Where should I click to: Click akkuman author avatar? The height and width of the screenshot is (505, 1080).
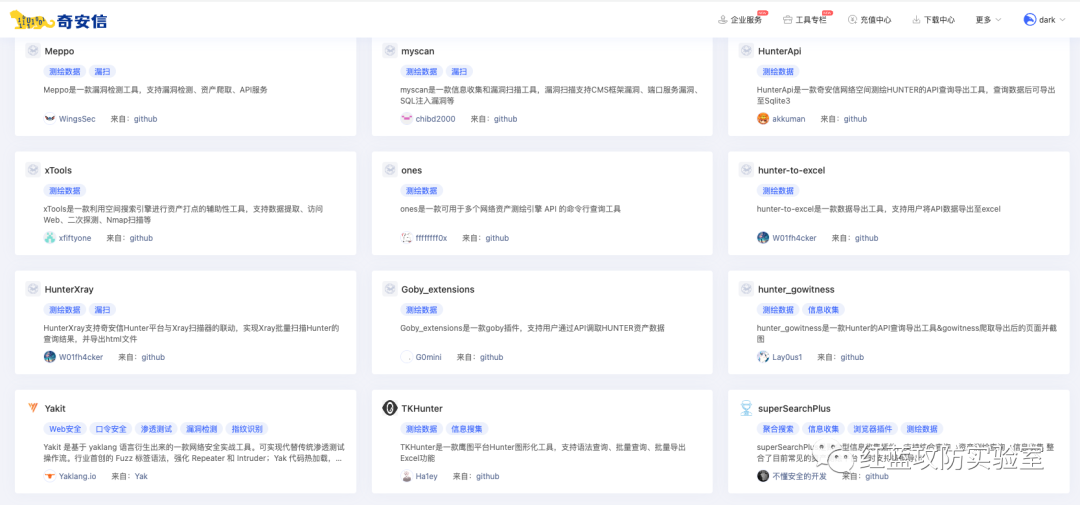[x=763, y=118]
